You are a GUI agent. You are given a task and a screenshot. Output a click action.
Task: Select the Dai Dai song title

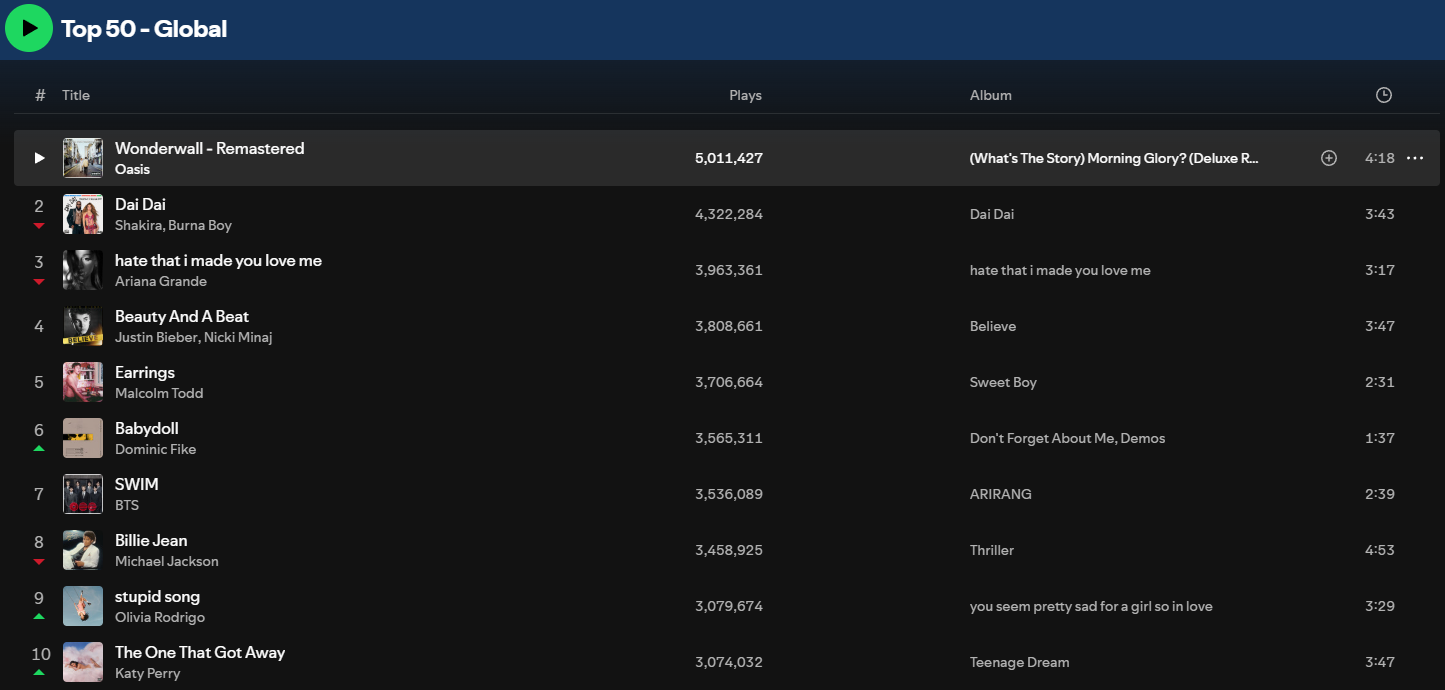pyautogui.click(x=140, y=204)
